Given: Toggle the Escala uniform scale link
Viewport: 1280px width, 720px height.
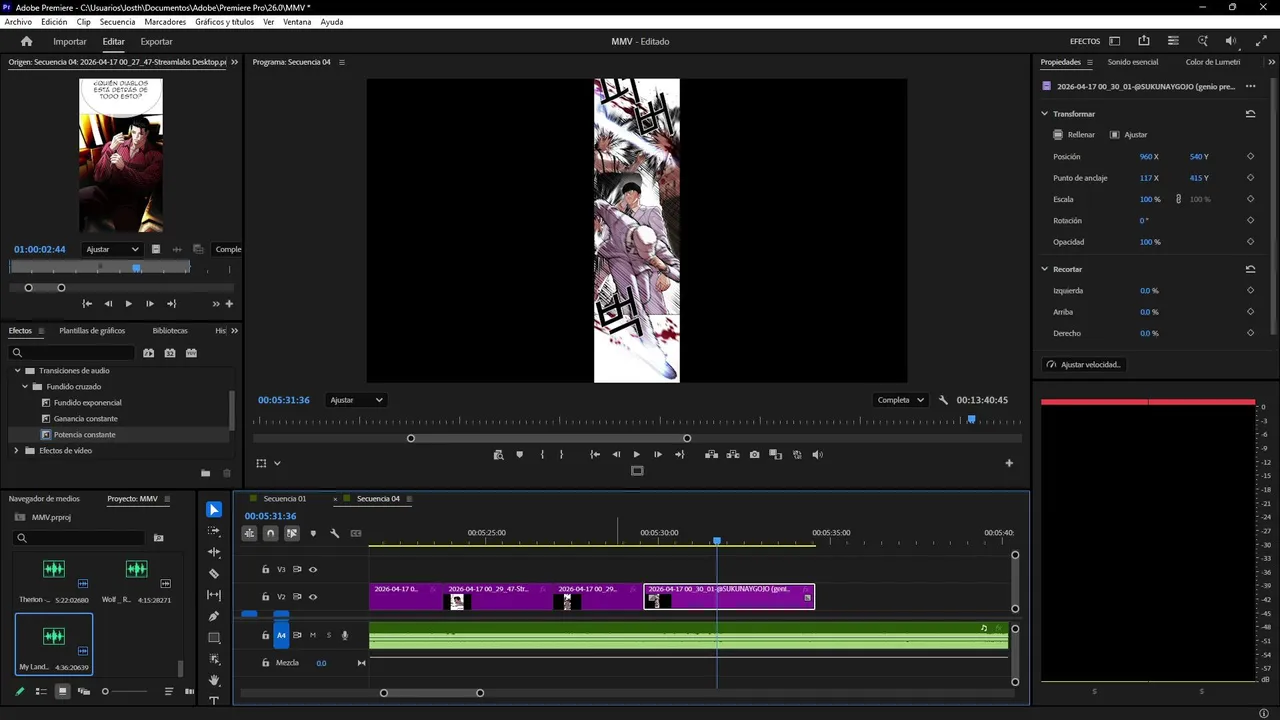Looking at the screenshot, I should (x=1178, y=199).
